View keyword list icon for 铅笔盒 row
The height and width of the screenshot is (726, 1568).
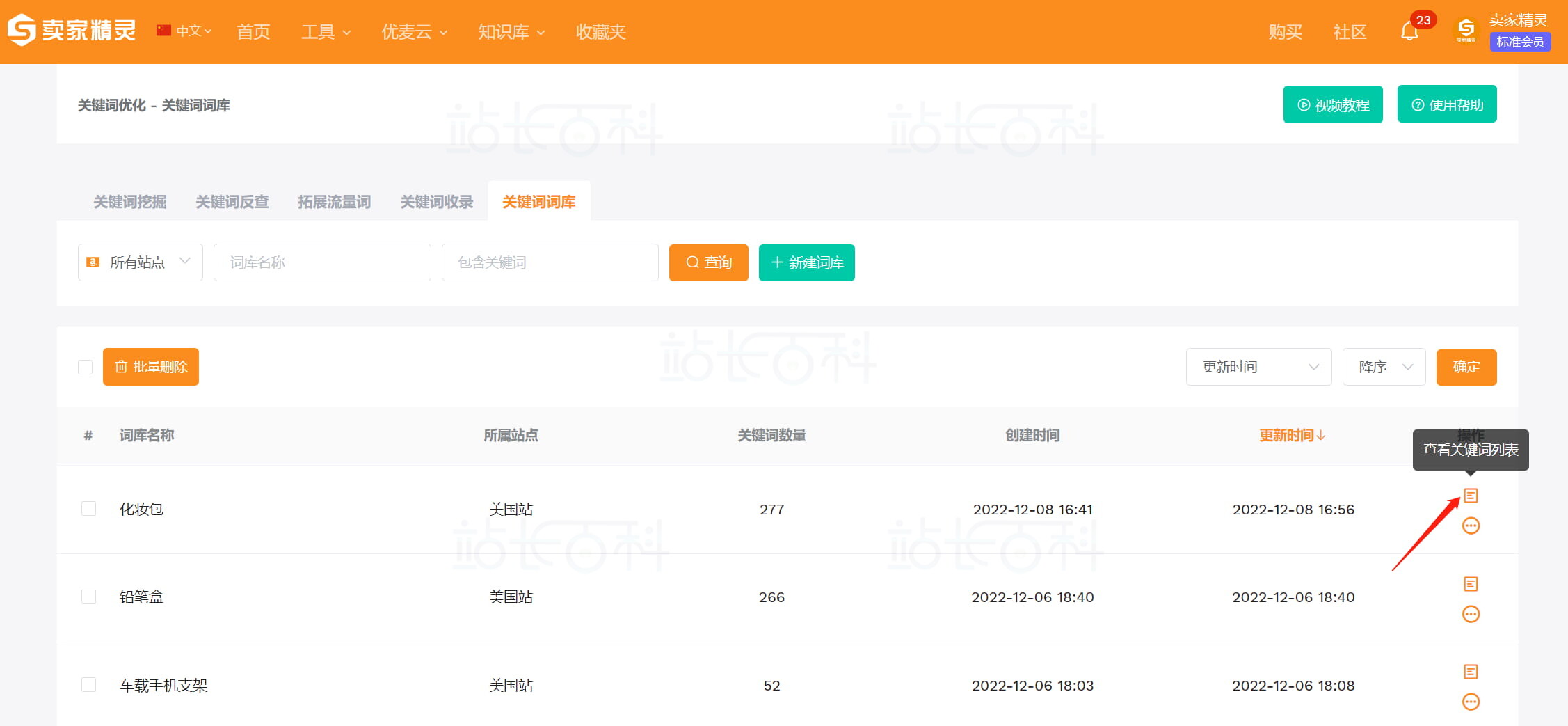pos(1471,584)
